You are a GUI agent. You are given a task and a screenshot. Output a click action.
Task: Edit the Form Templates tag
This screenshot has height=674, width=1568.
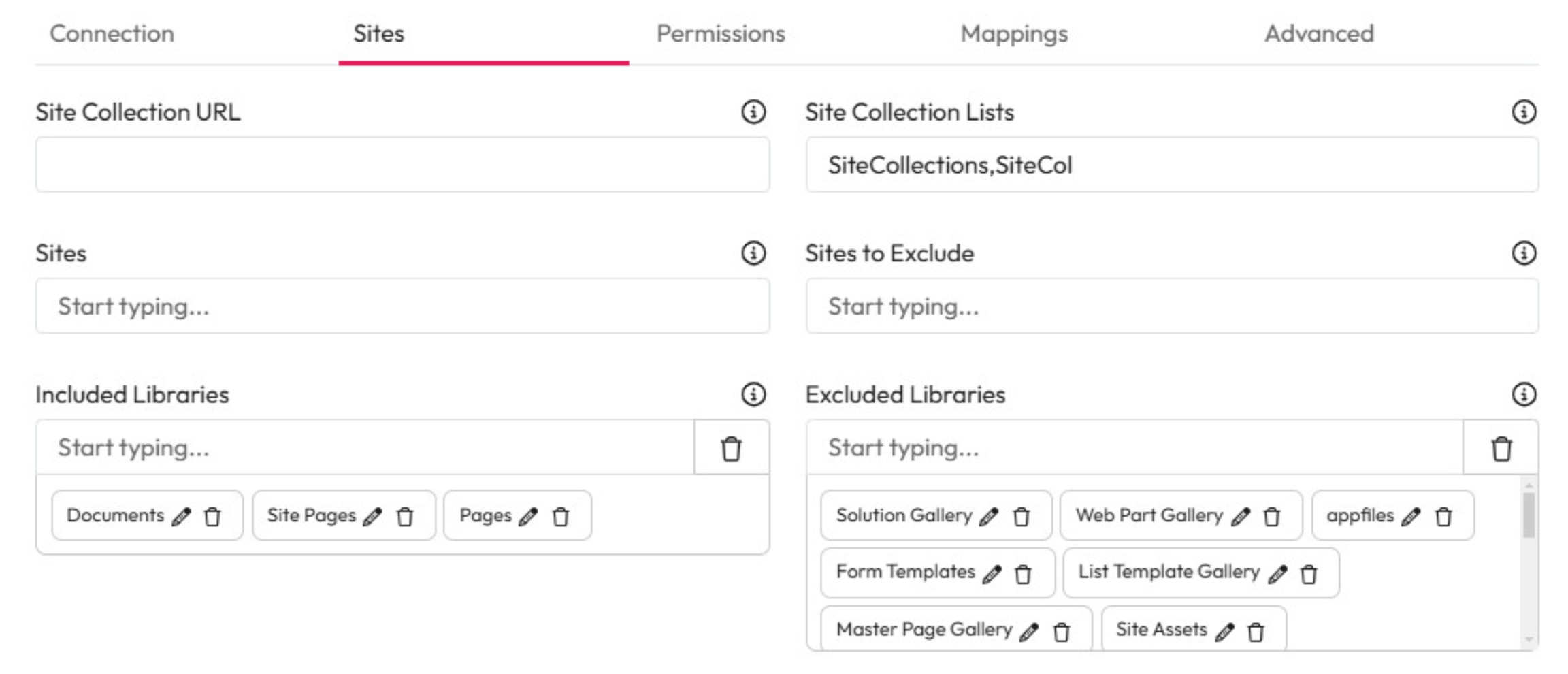pos(992,574)
